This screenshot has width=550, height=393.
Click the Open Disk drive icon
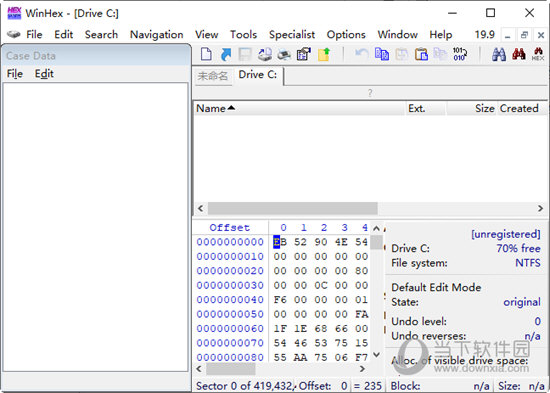click(x=265, y=54)
